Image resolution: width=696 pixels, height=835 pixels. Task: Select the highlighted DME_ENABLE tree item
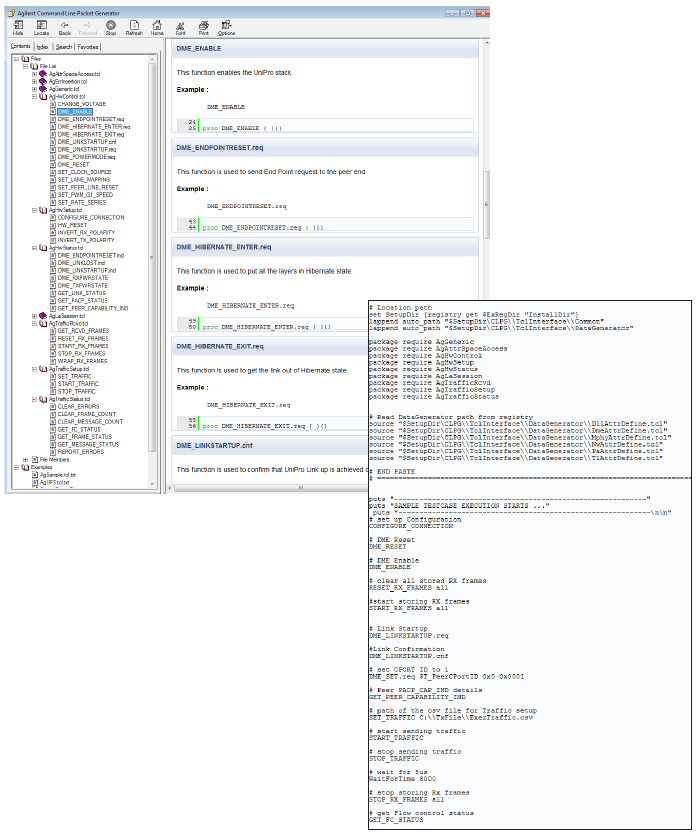(x=75, y=112)
